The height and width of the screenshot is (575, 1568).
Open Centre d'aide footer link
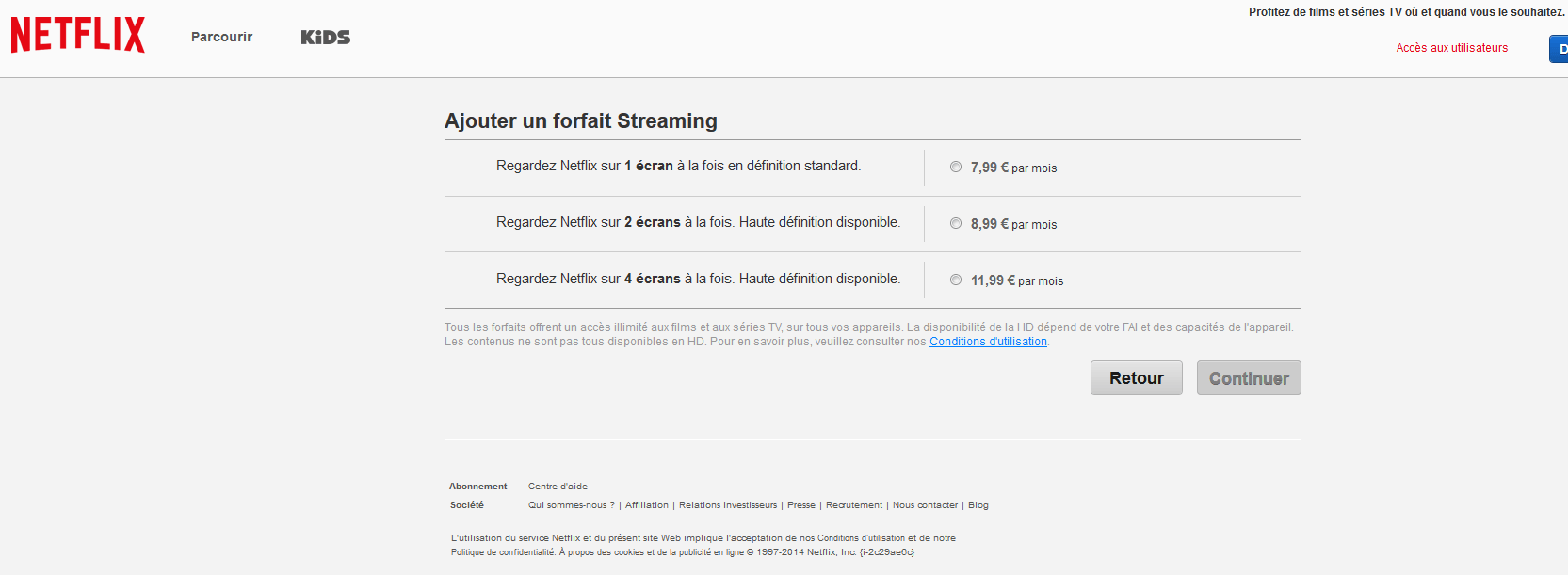coord(558,487)
